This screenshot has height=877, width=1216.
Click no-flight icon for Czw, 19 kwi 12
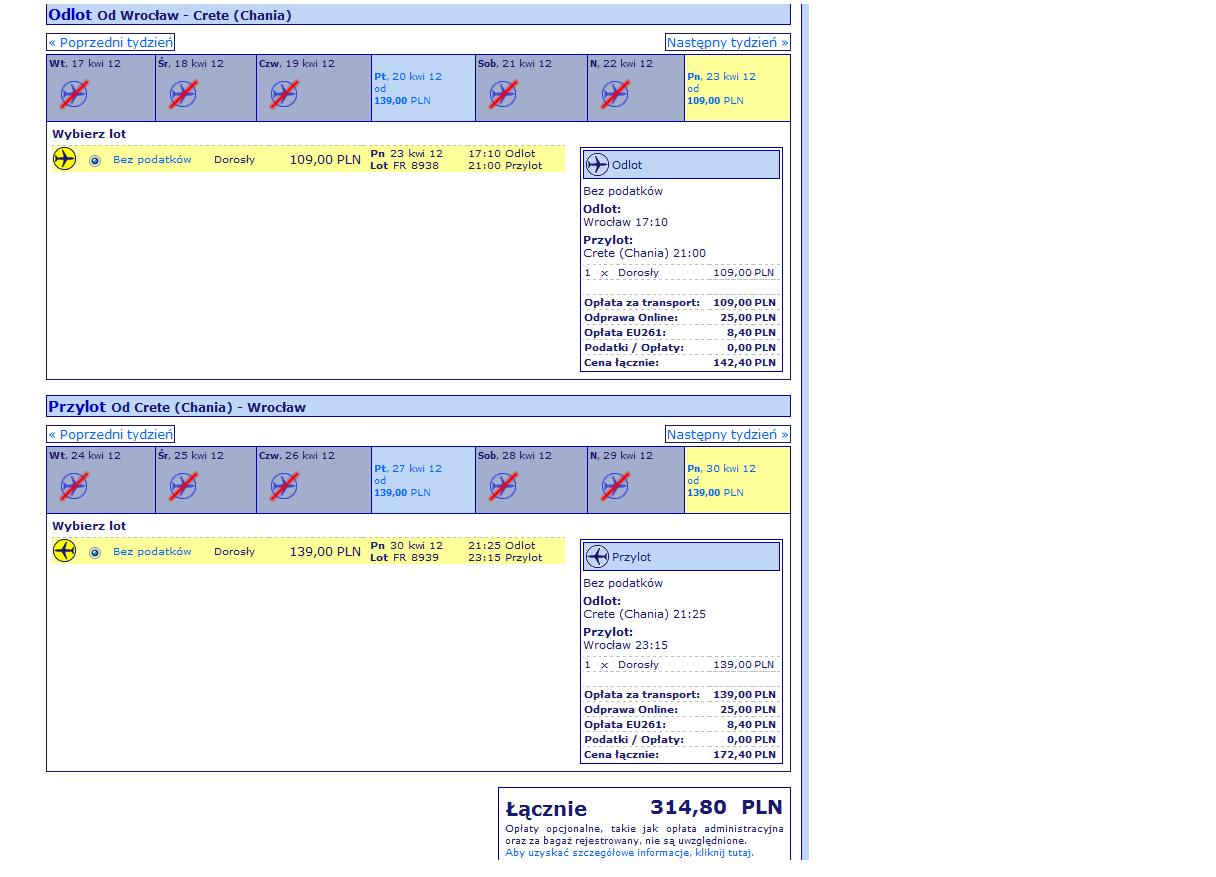(284, 95)
